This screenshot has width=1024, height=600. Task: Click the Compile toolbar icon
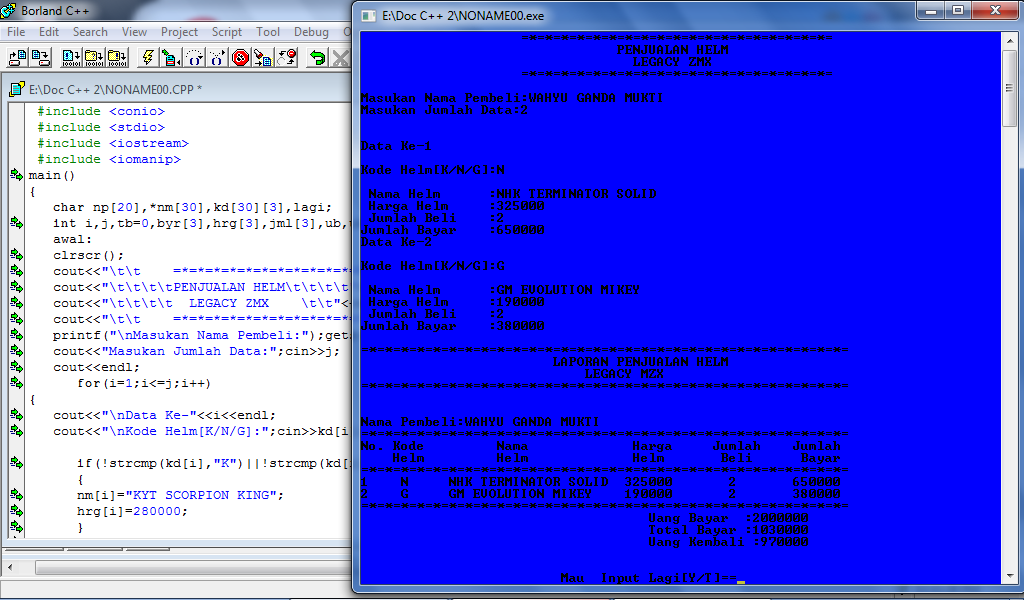(71, 57)
